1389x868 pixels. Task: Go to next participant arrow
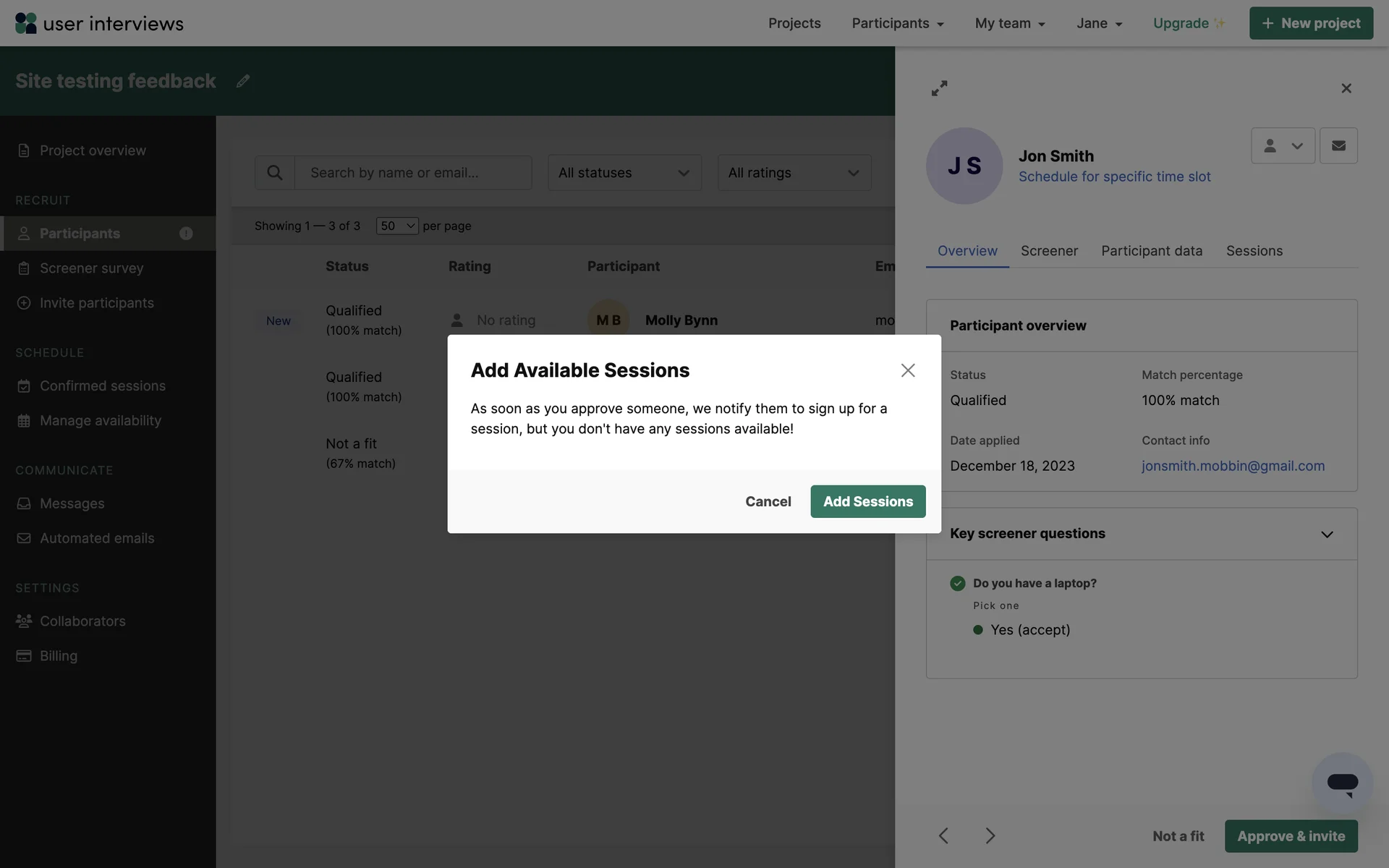pyautogui.click(x=990, y=836)
